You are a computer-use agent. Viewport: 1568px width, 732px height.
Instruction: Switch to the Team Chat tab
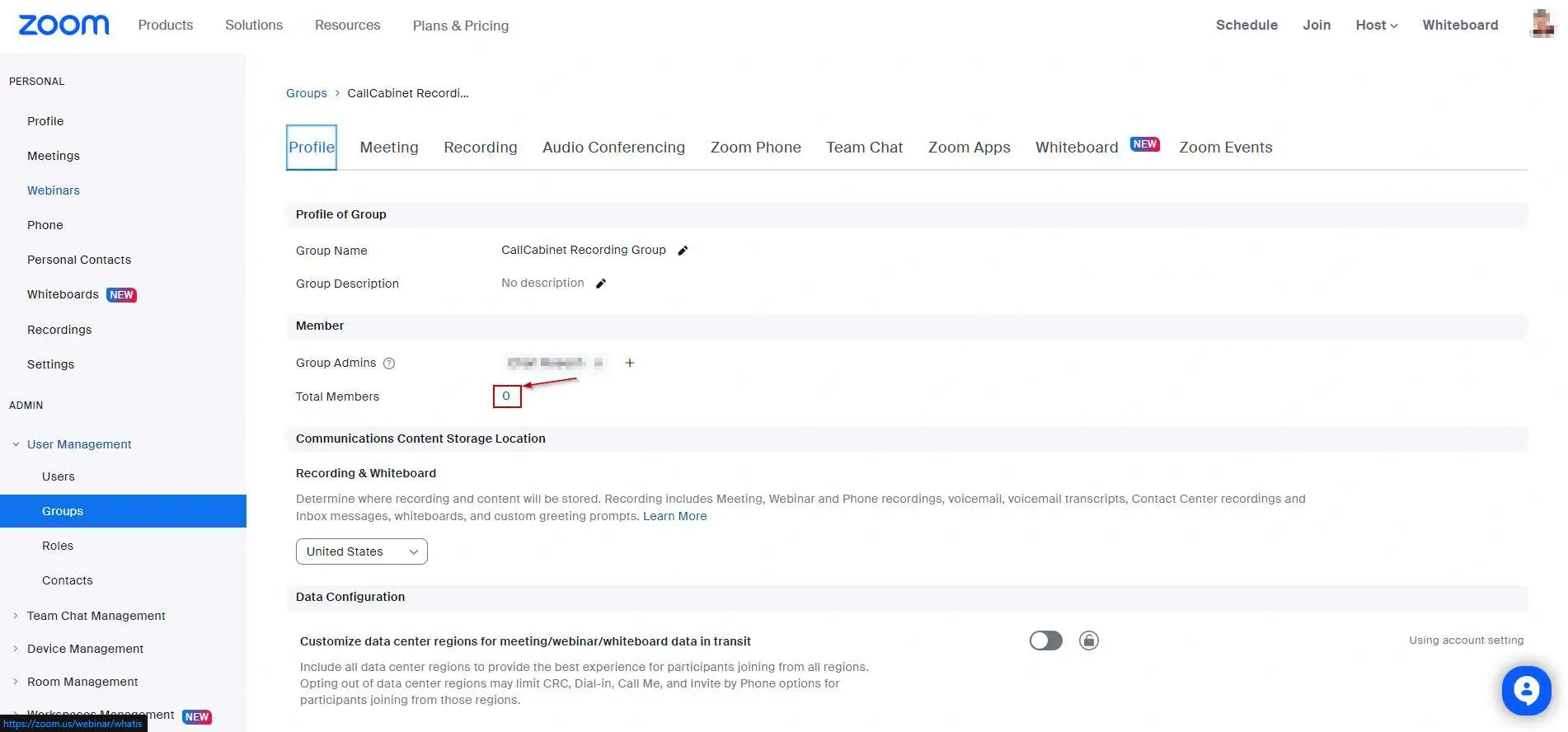coord(865,148)
